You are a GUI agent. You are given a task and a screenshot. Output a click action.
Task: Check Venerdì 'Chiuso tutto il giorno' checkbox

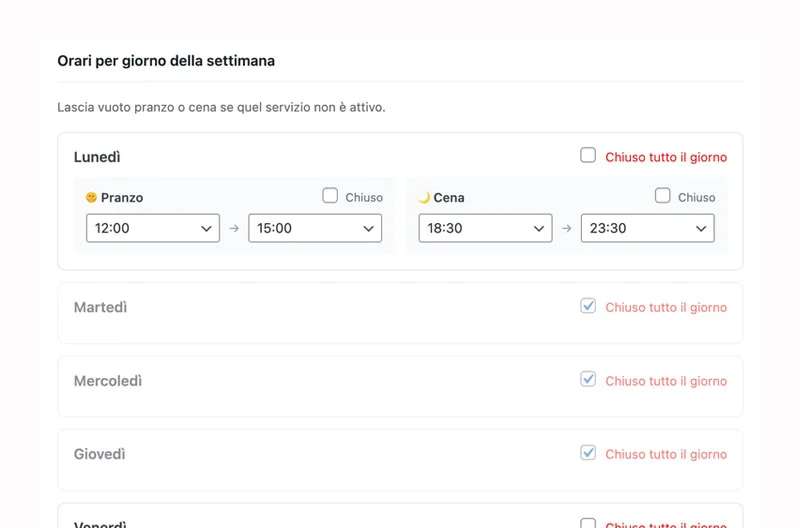[588, 523]
